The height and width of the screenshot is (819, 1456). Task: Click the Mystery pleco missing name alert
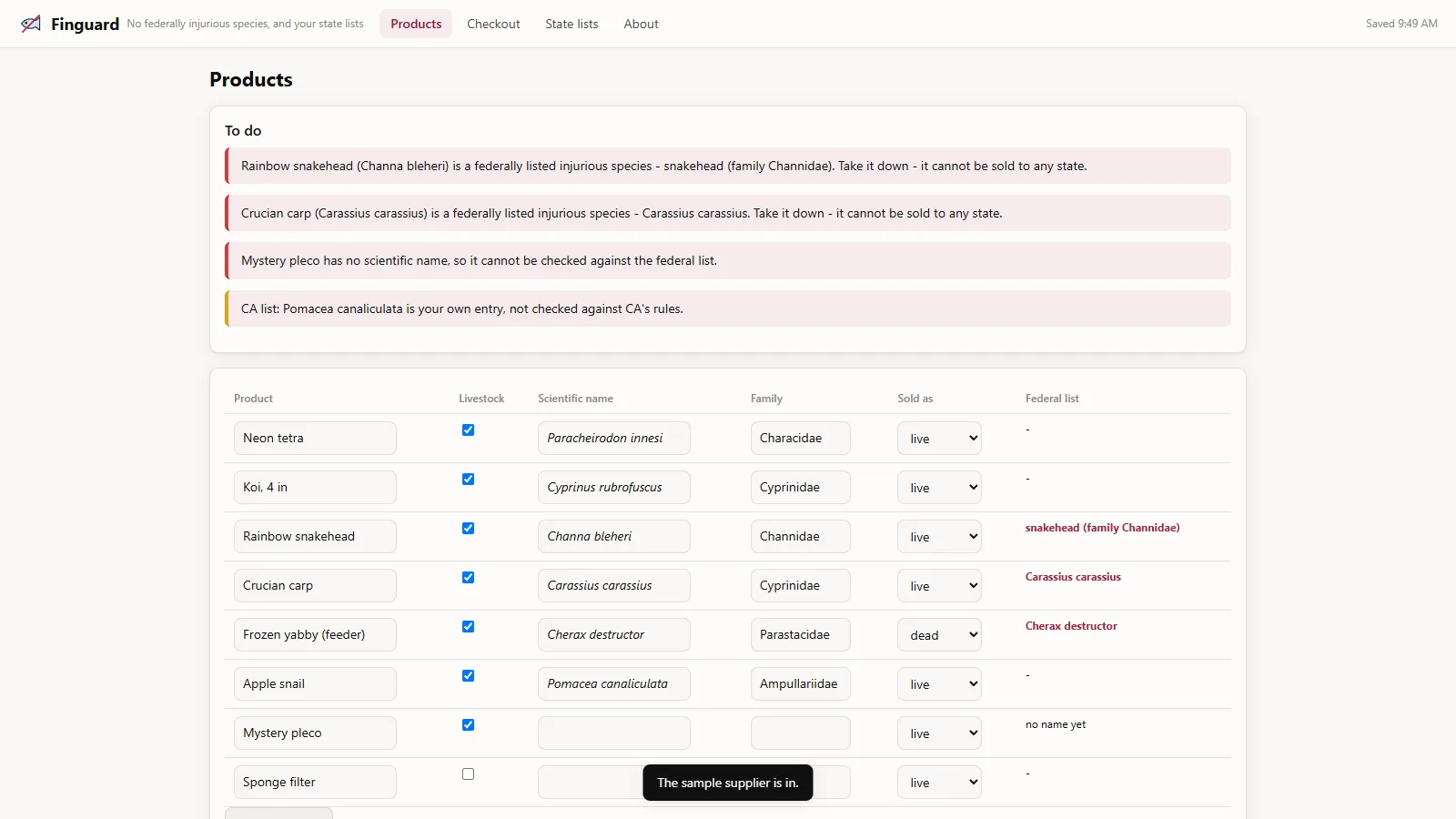(x=728, y=261)
